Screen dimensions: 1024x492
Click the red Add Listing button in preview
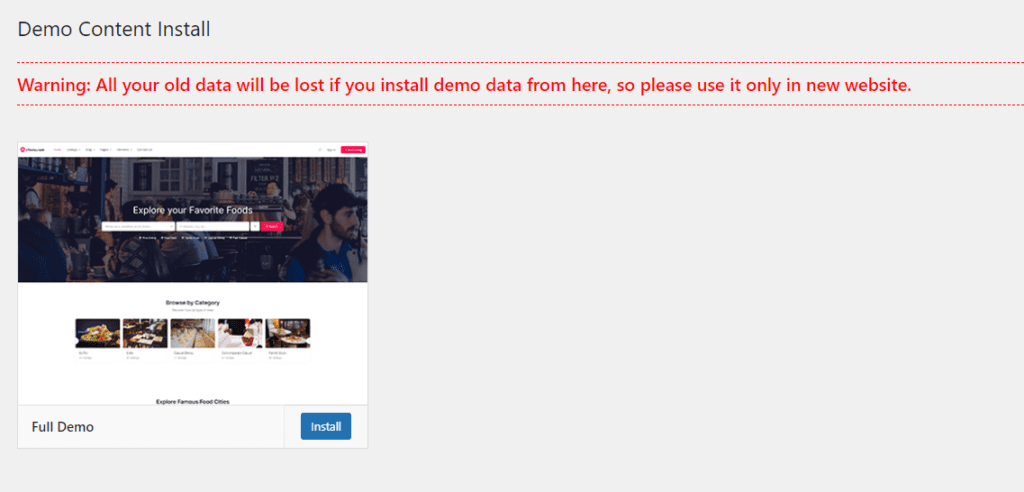[x=352, y=149]
